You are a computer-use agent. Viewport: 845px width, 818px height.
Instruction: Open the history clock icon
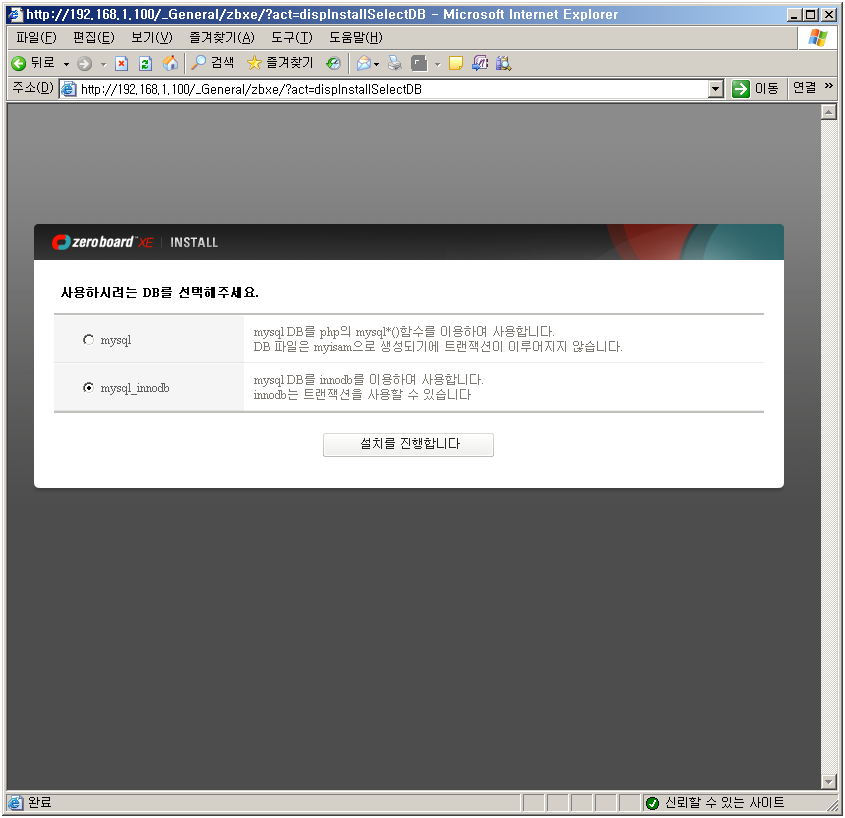pyautogui.click(x=334, y=64)
